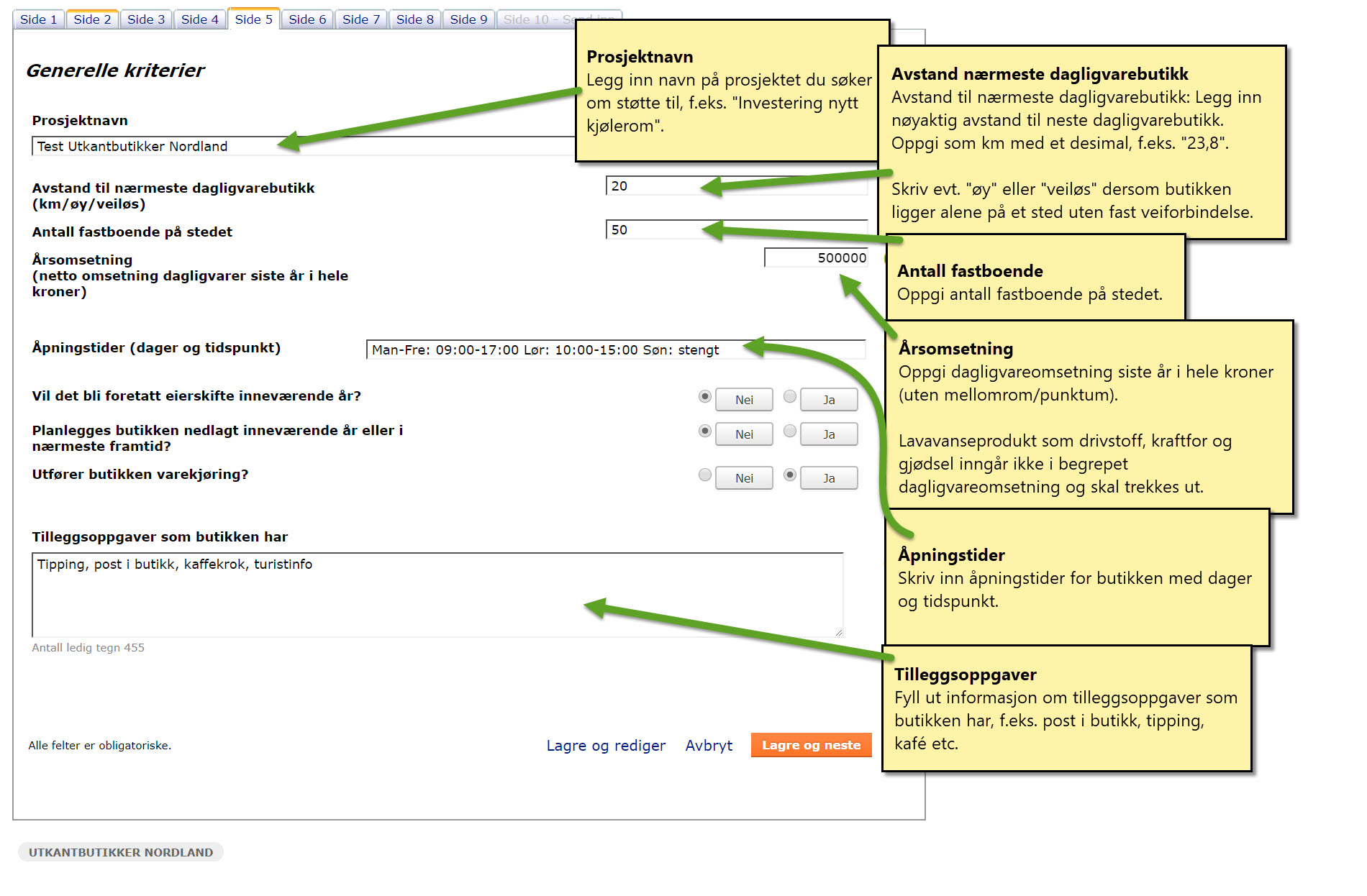Viewport: 1367px width, 896px height.
Task: Open the Side 1 tab
Action: tap(39, 19)
